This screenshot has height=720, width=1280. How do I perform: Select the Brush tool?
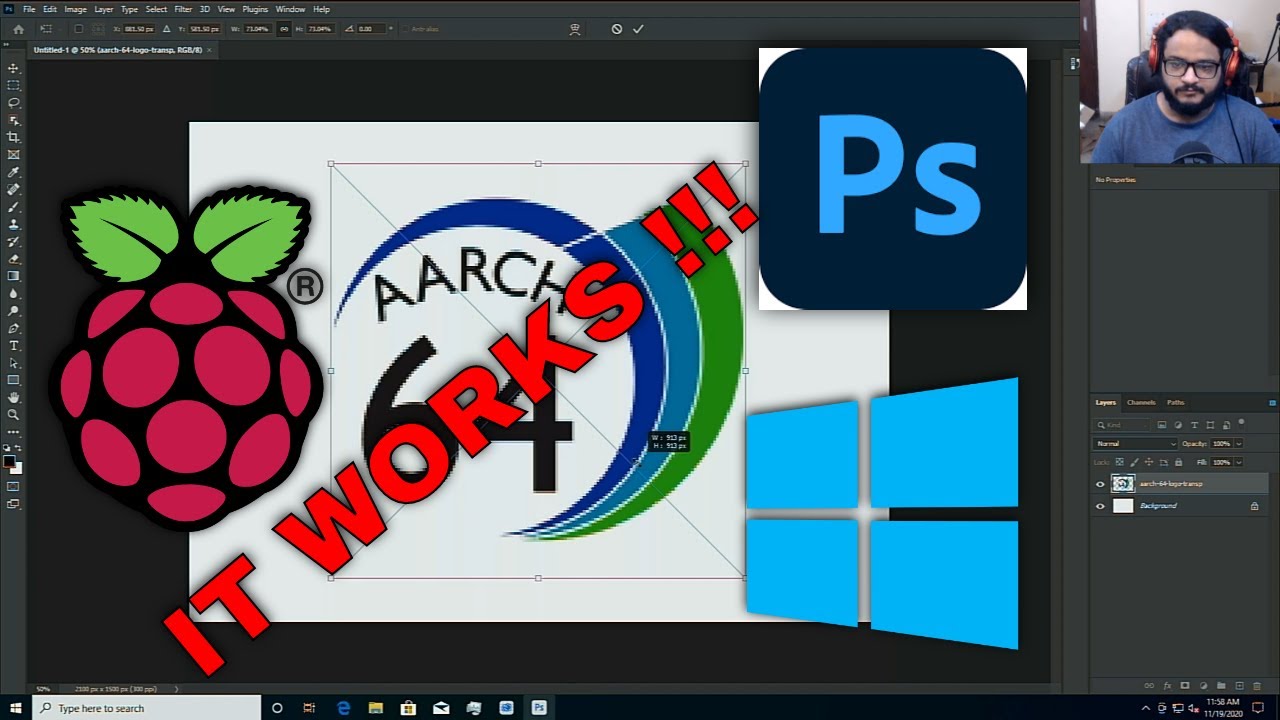pyautogui.click(x=14, y=207)
